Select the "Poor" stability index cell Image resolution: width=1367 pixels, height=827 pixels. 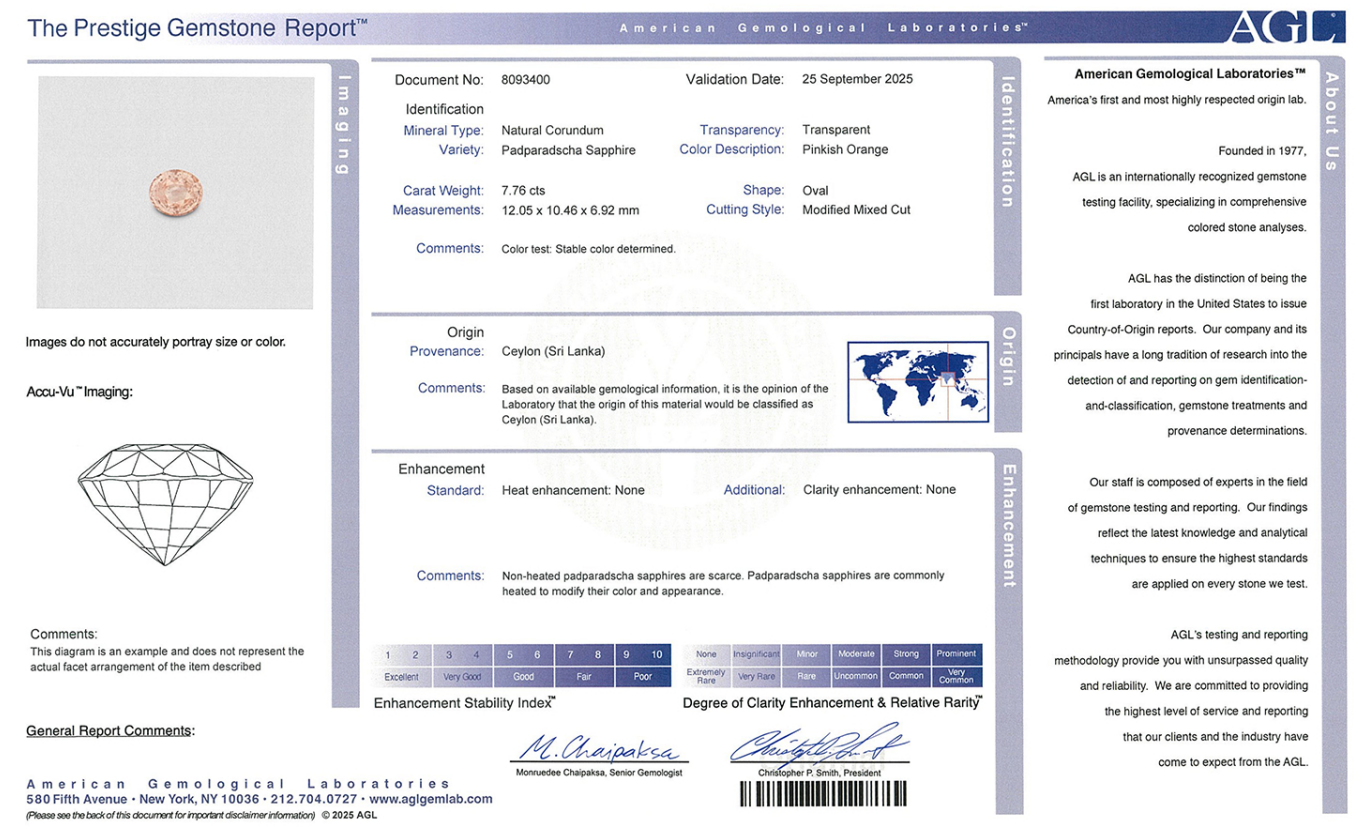pyautogui.click(x=643, y=677)
